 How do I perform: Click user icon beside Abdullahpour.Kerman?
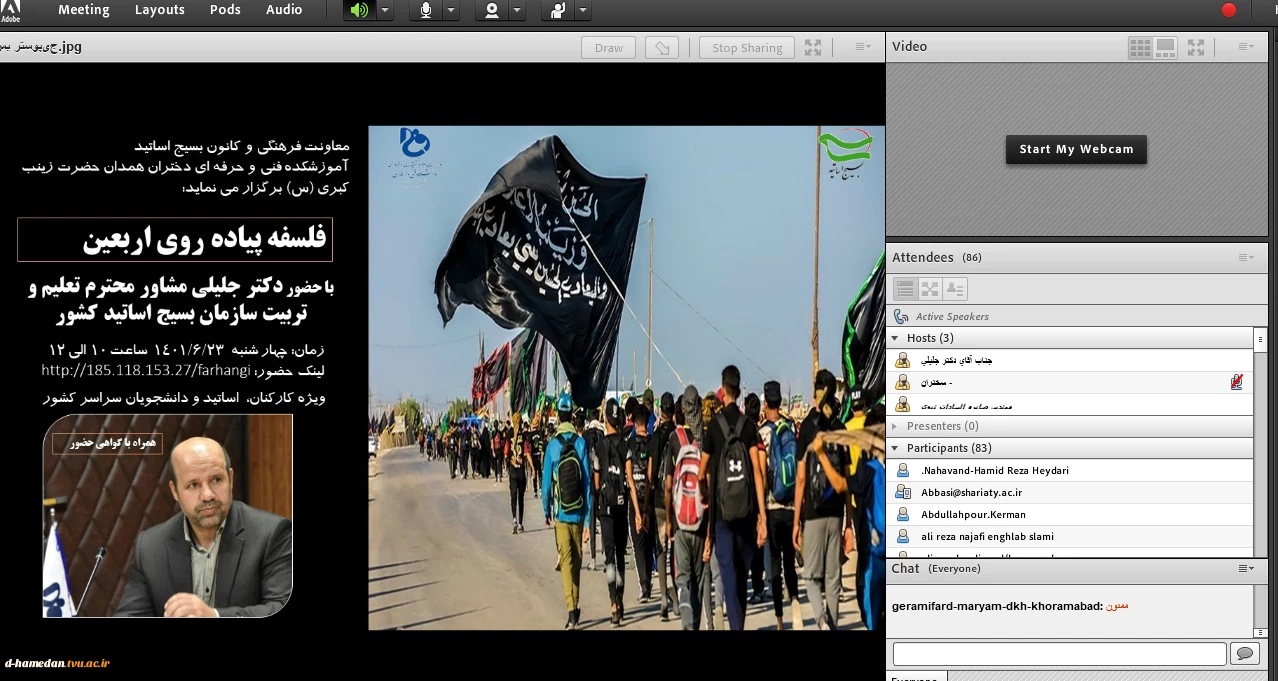(x=903, y=514)
